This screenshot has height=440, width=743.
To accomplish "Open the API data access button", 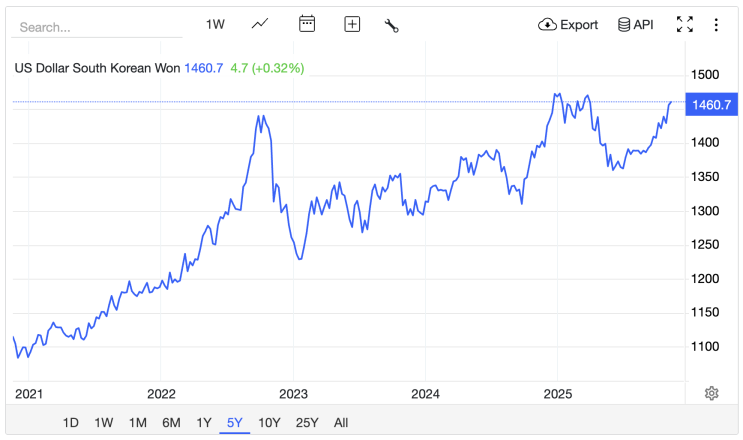I will coord(635,25).
